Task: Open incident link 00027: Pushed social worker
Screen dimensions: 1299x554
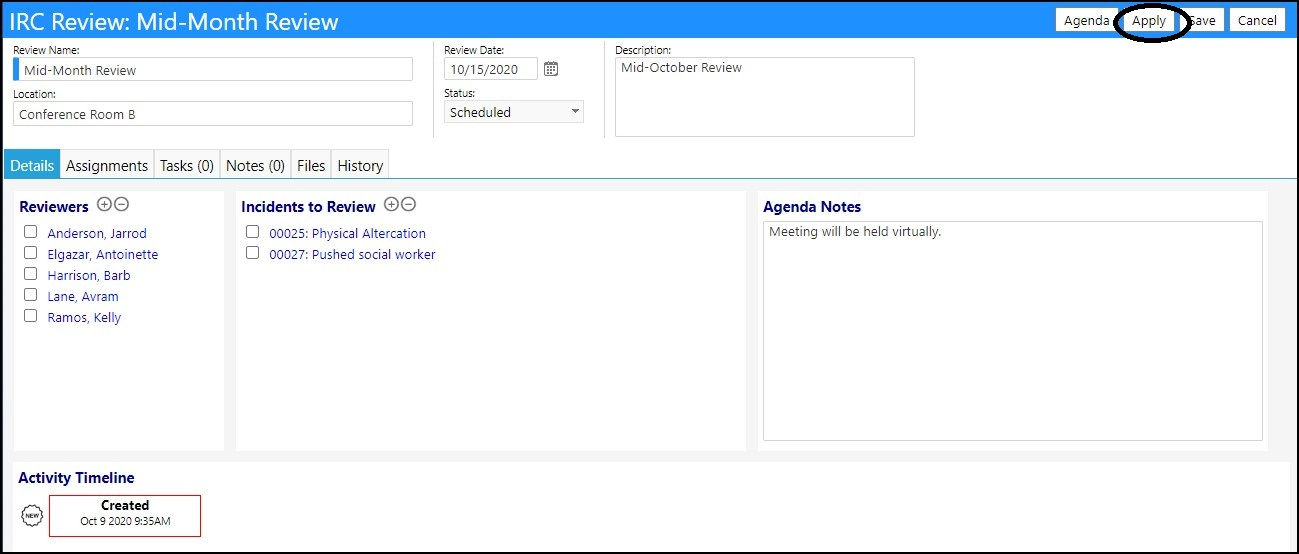Action: pyautogui.click(x=352, y=254)
